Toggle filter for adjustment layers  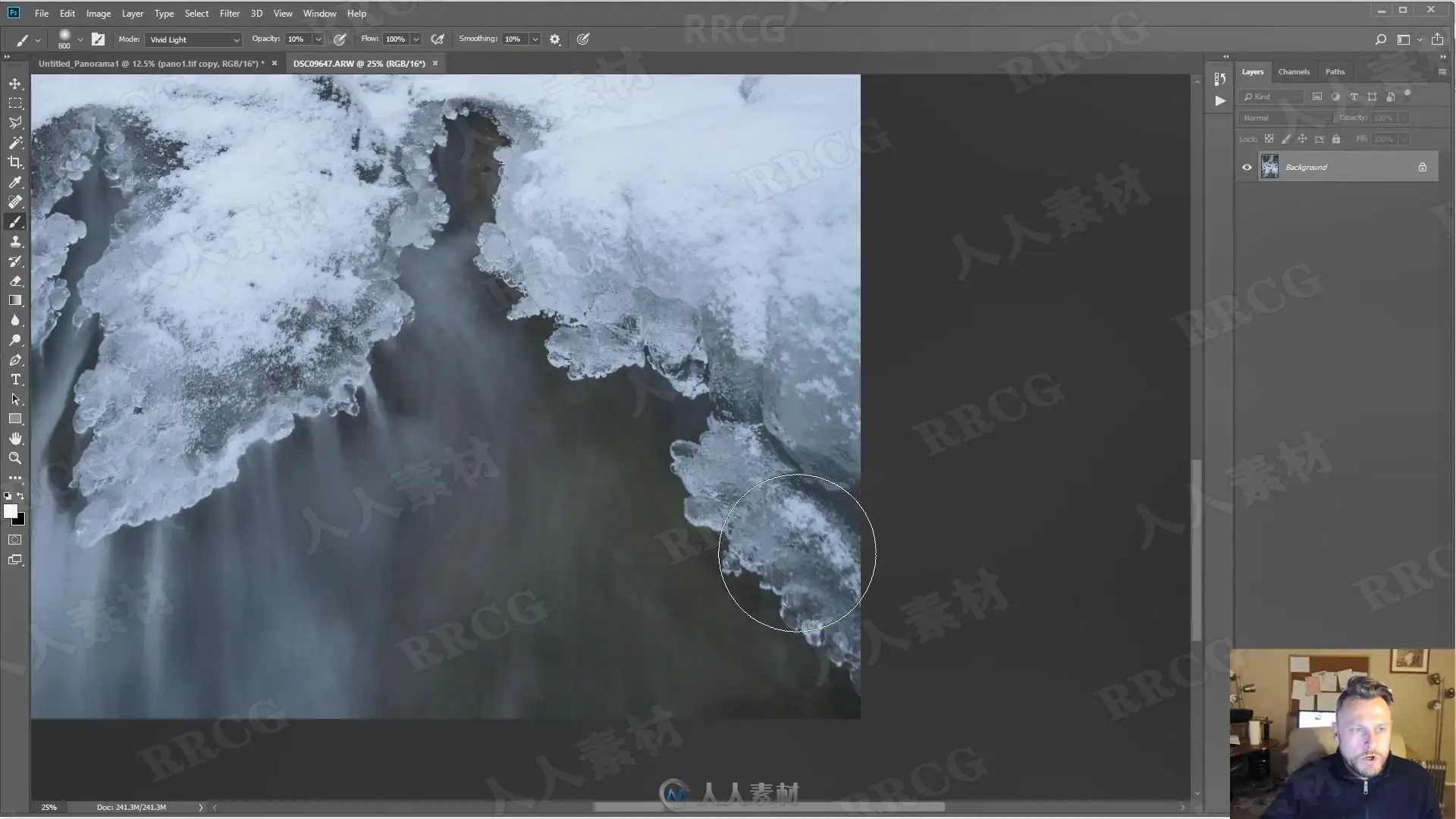[1335, 97]
